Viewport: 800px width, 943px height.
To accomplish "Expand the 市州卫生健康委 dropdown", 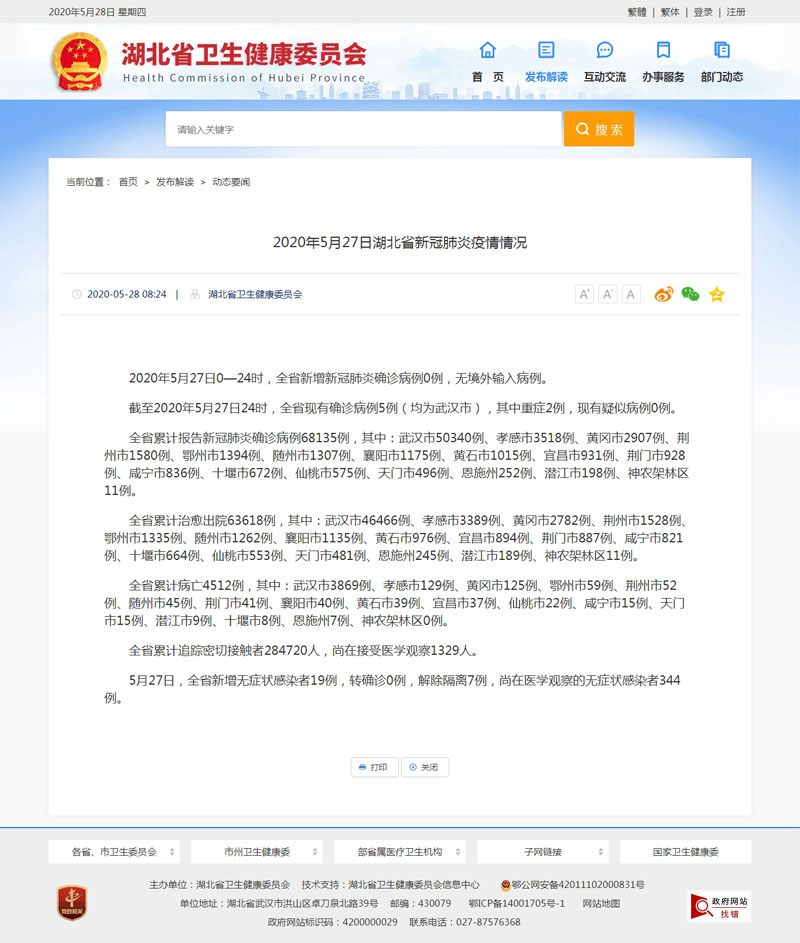I will [x=257, y=852].
